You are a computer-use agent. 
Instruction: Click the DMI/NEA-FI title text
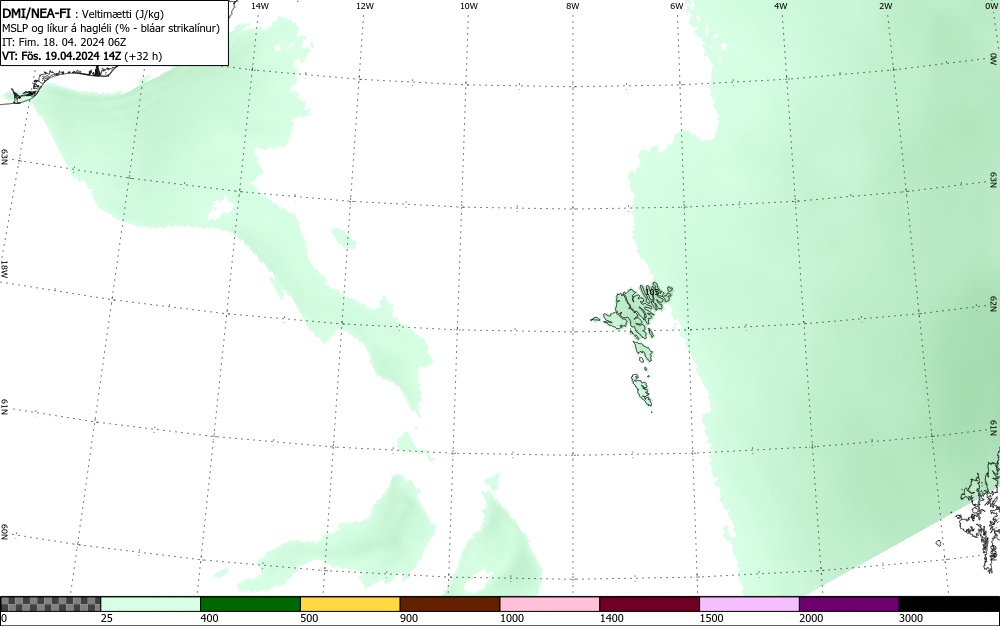36,14
